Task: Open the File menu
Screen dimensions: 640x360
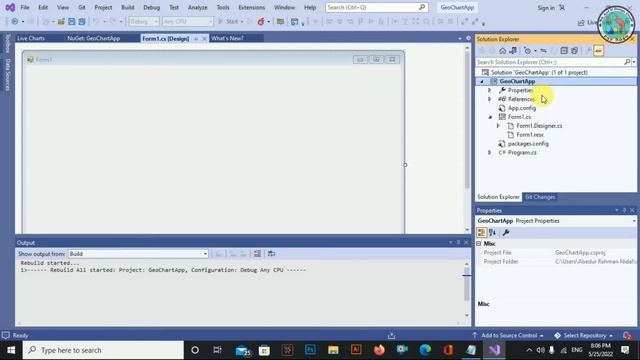Action: point(25,7)
